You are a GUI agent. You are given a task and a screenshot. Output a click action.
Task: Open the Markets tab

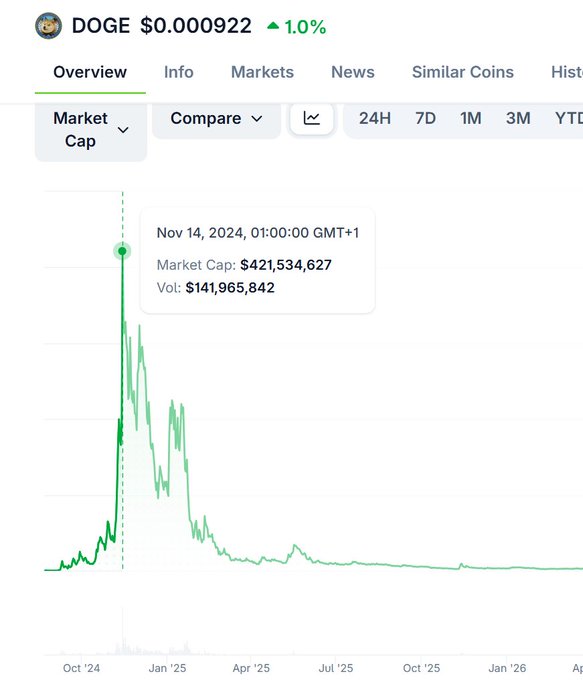click(x=262, y=72)
